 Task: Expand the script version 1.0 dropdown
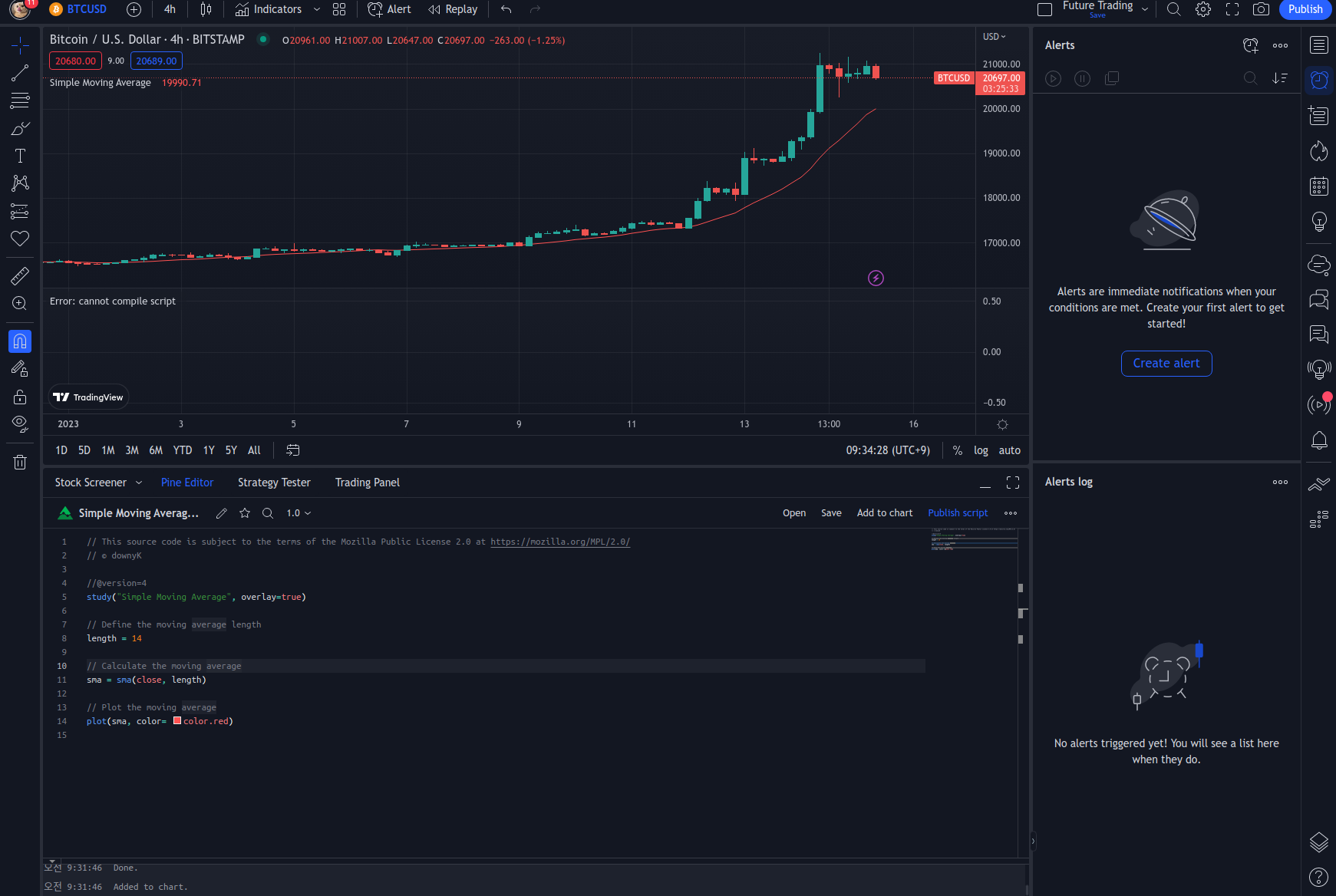pyautogui.click(x=299, y=513)
